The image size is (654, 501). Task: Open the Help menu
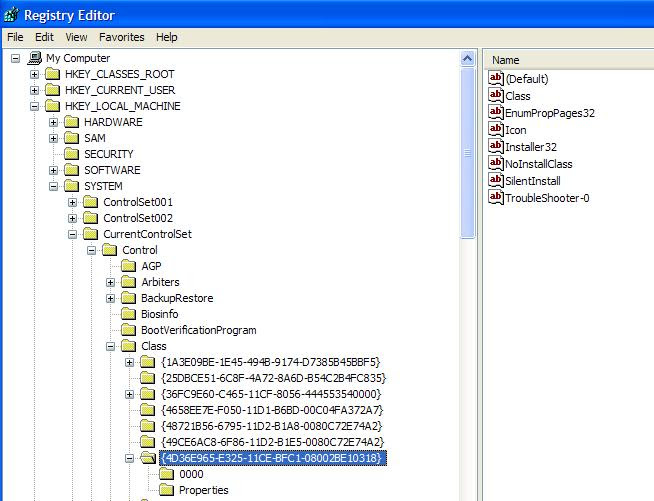coord(166,37)
